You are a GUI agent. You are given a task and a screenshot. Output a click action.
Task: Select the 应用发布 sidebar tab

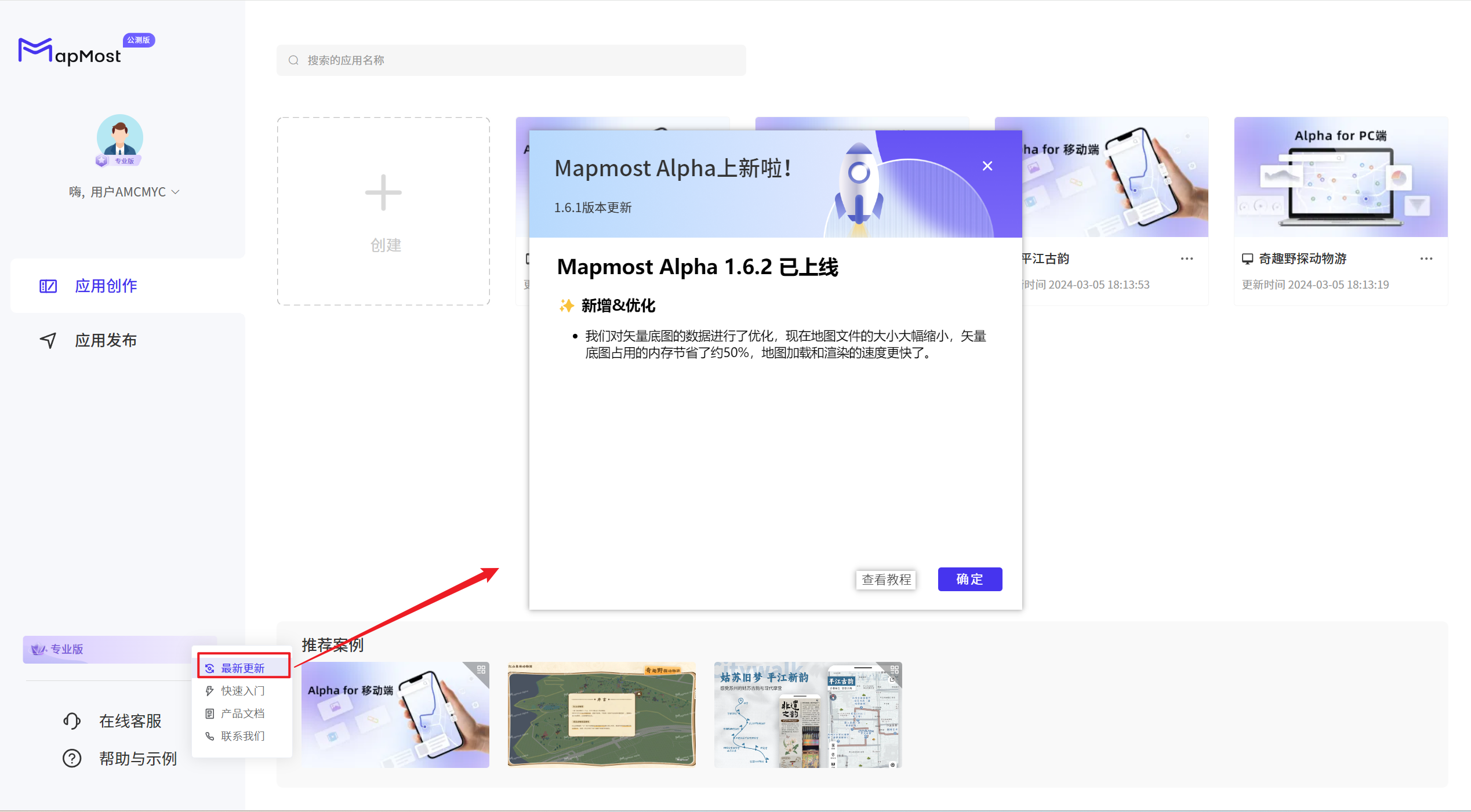[128, 340]
